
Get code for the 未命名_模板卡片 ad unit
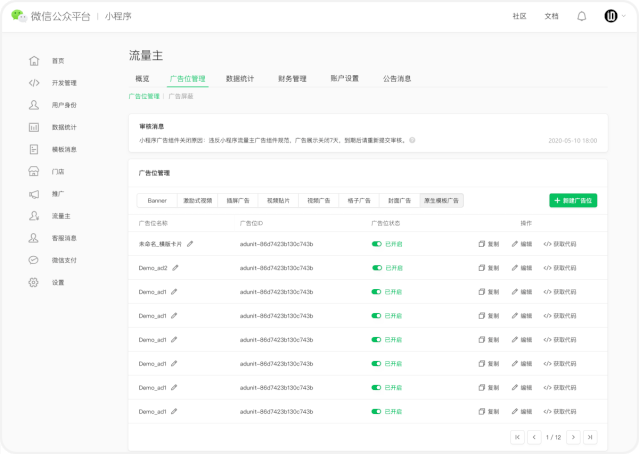[560, 244]
